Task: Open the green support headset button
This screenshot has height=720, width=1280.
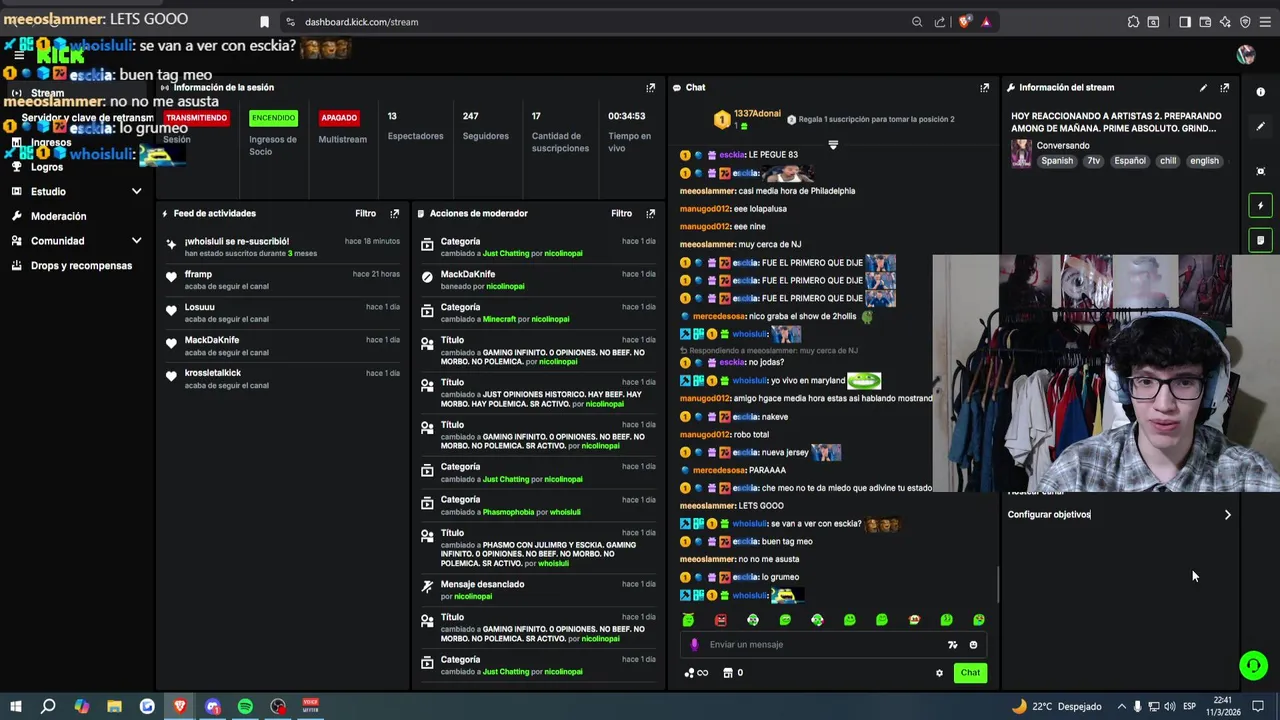Action: tap(1253, 665)
